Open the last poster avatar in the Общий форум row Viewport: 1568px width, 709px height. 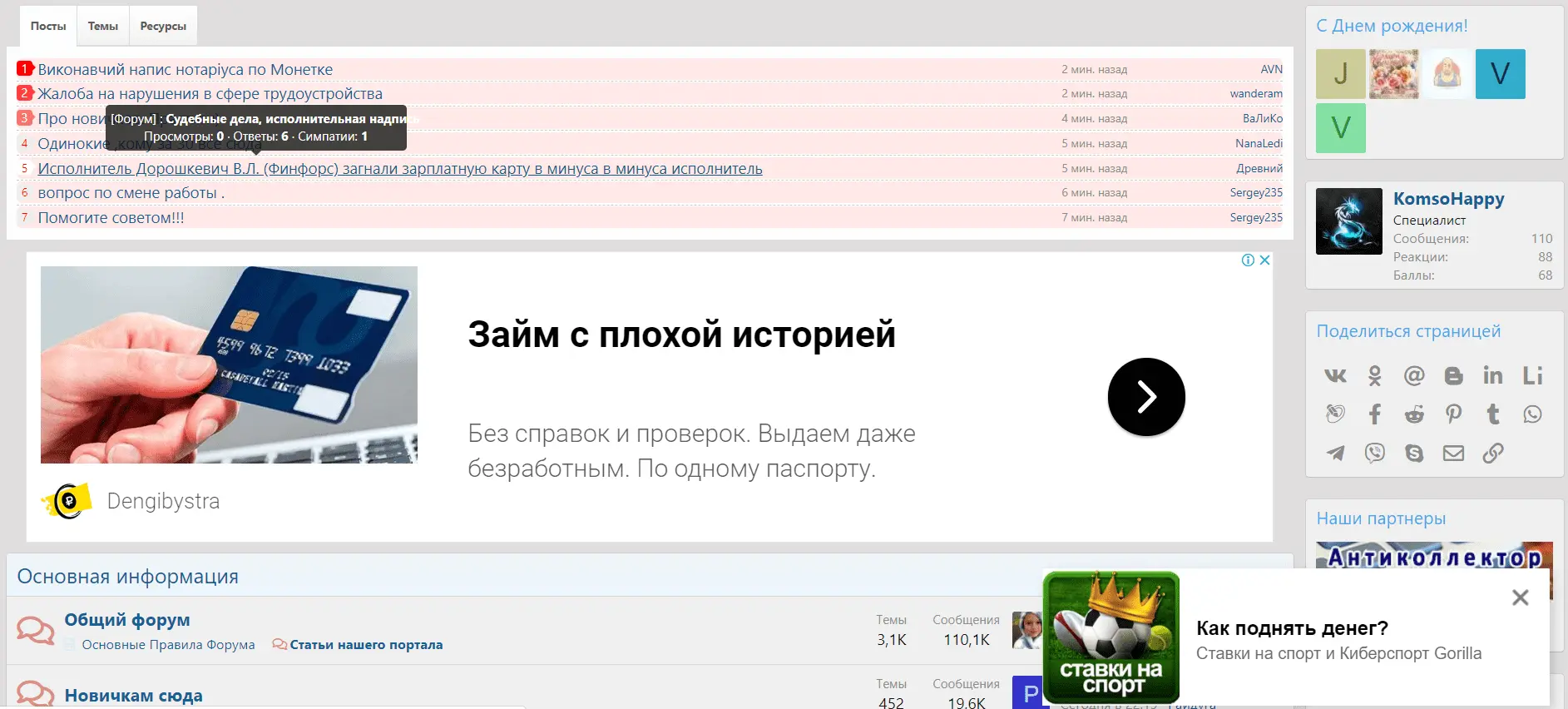[1027, 630]
